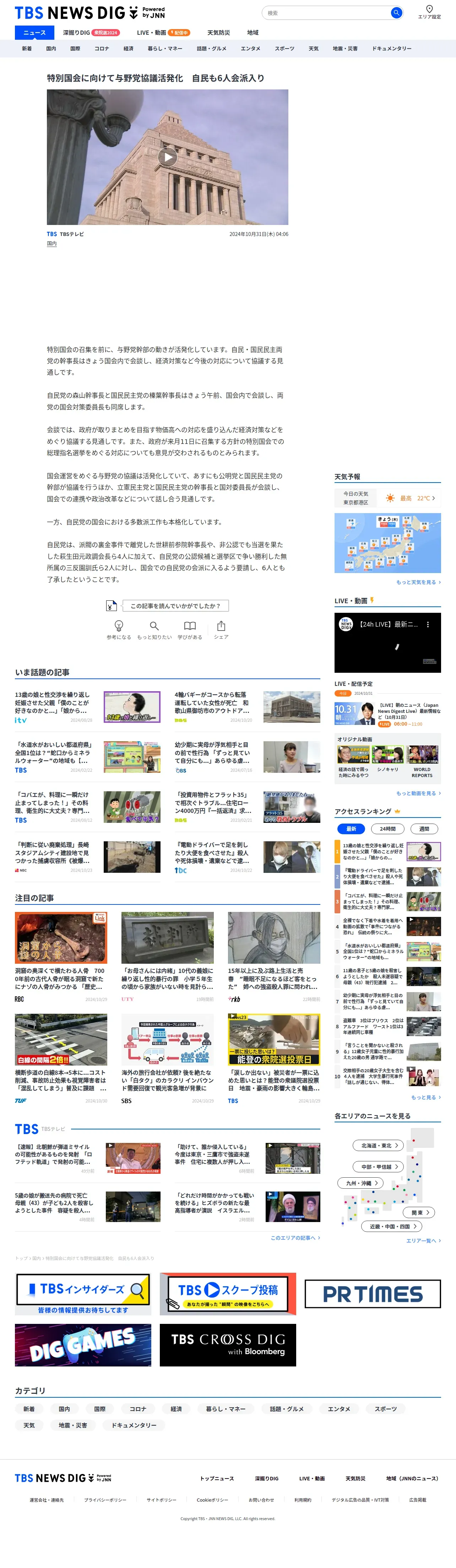Open 利用規約 footer link
This screenshot has width=456, height=1568.
(303, 1500)
